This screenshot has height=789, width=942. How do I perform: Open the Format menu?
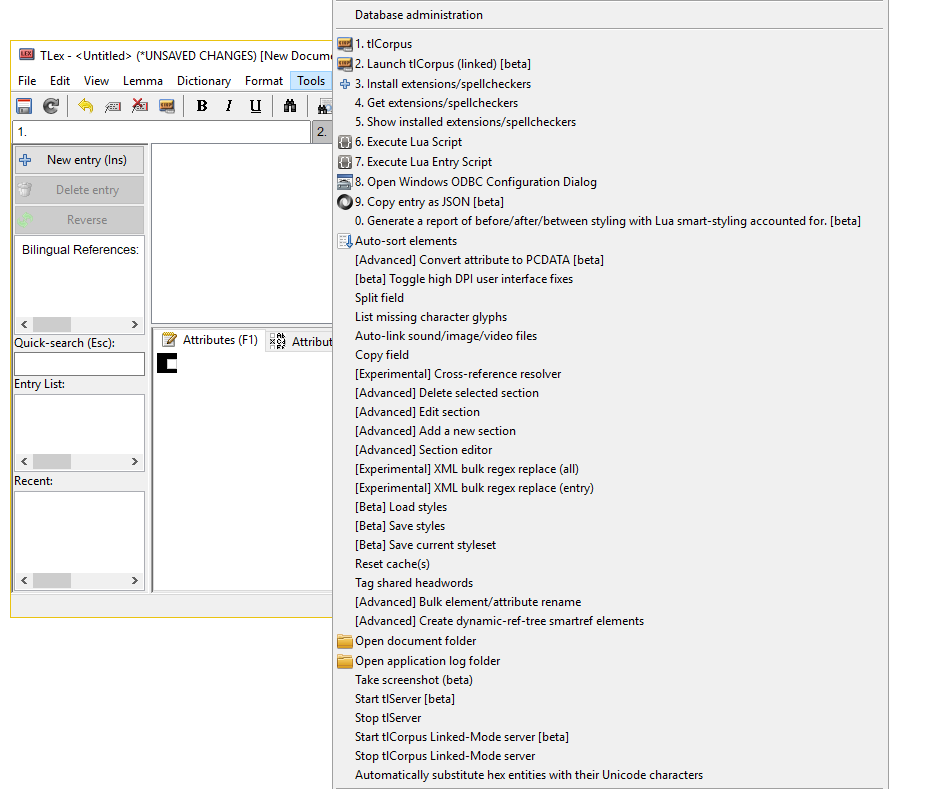pos(264,81)
